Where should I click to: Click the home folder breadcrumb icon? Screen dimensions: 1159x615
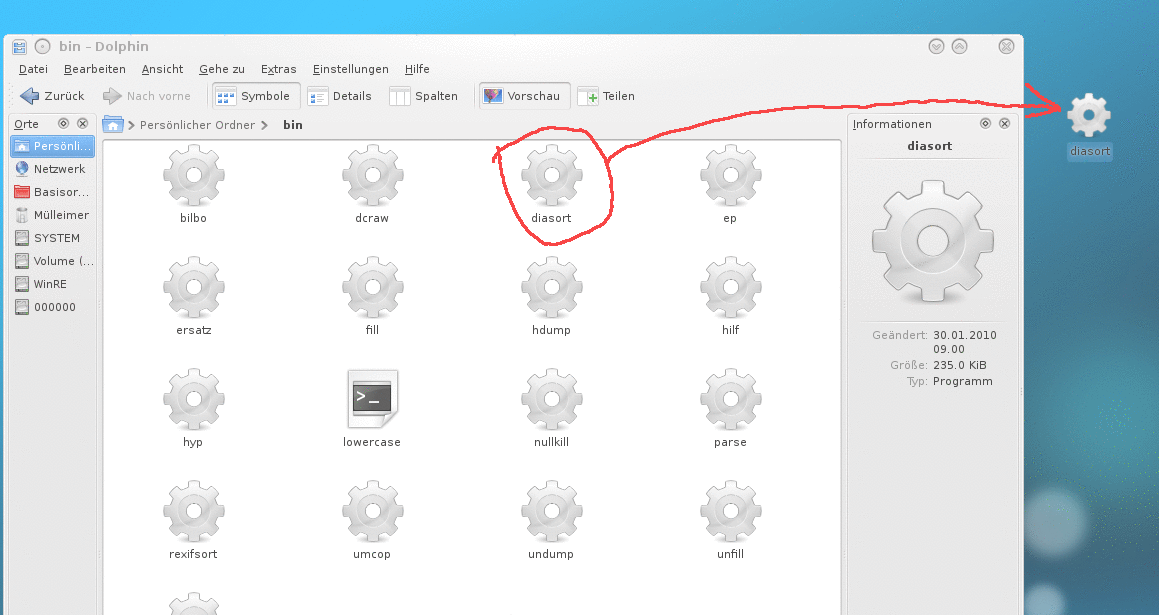pyautogui.click(x=113, y=125)
